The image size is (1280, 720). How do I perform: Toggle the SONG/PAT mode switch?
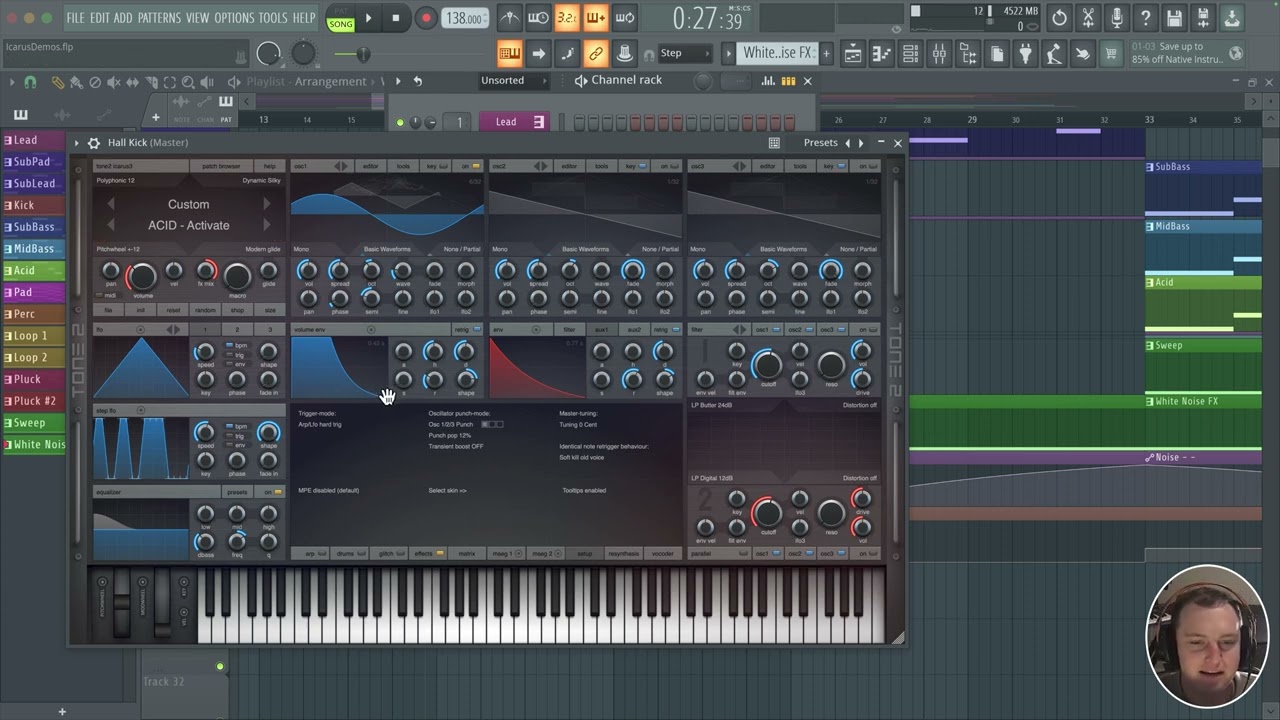[341, 18]
